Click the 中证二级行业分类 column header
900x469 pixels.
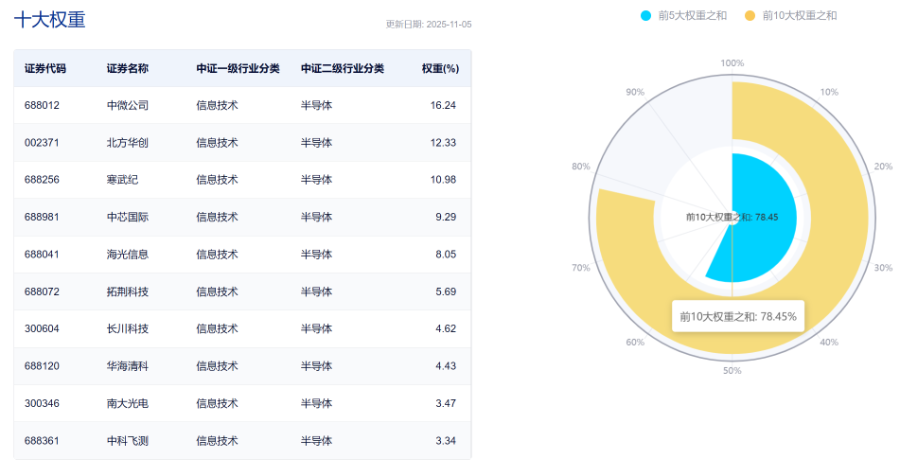(342, 69)
